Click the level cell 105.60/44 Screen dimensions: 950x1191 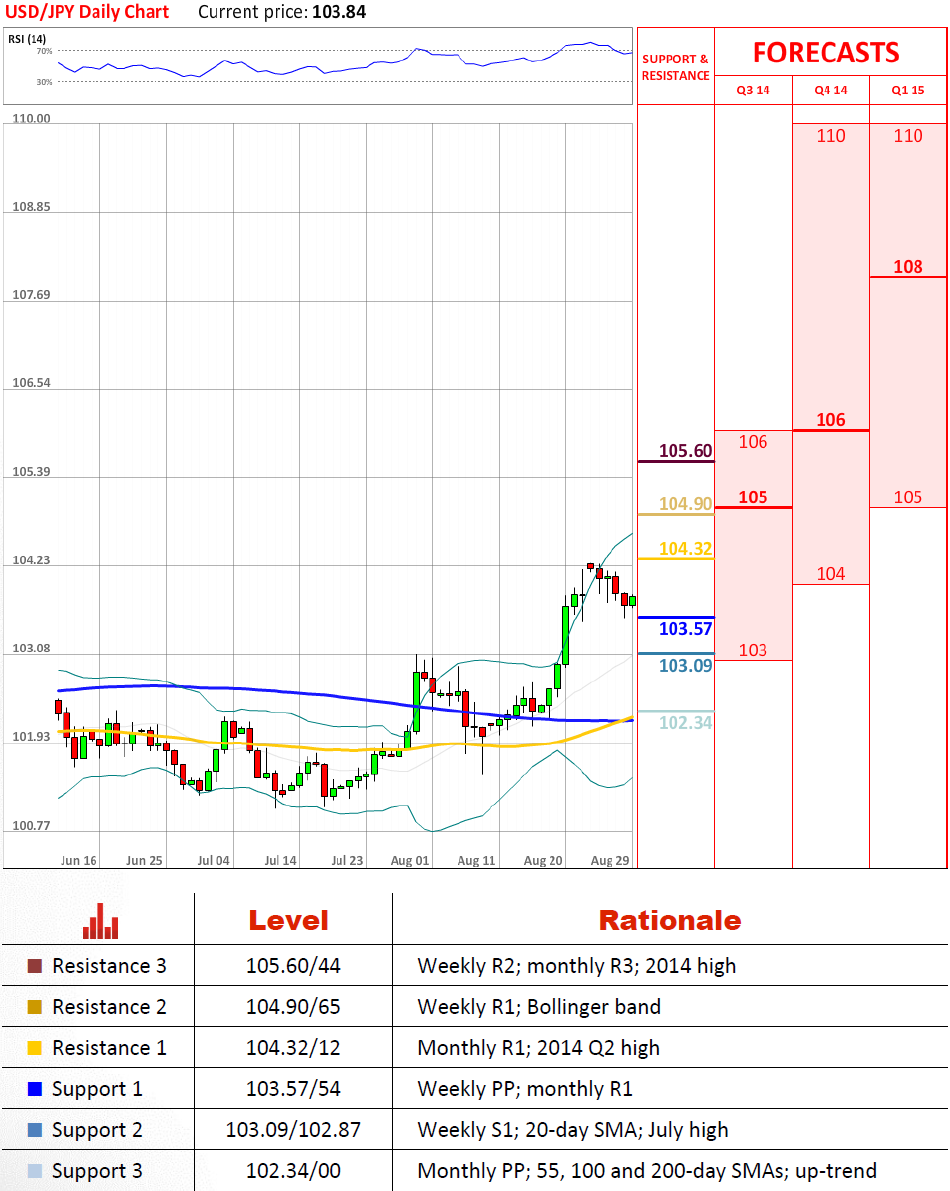(x=293, y=966)
